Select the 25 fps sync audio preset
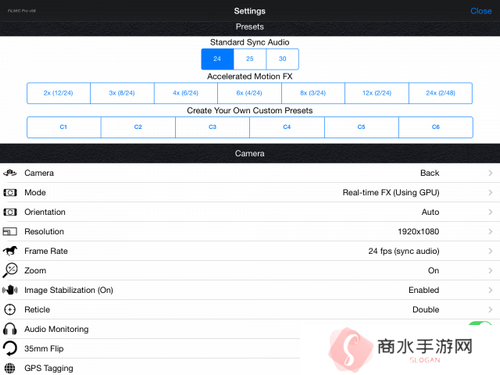This screenshot has width=500, height=375. [x=250, y=59]
